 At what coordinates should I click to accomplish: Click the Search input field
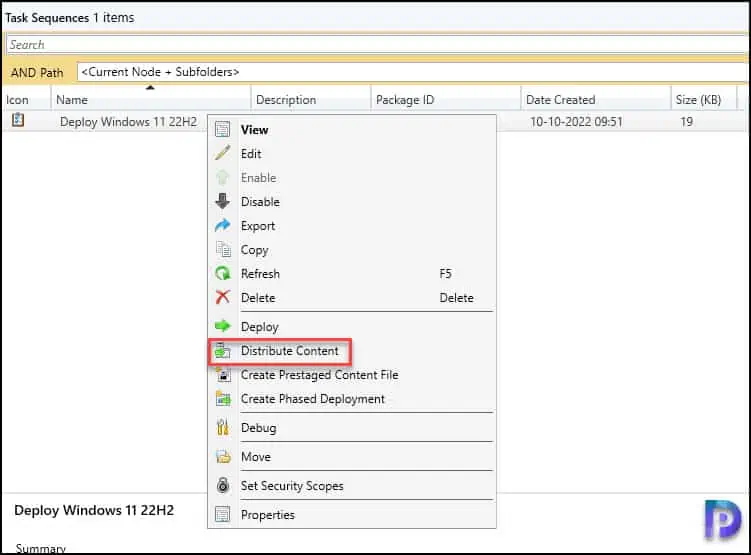pyautogui.click(x=376, y=45)
